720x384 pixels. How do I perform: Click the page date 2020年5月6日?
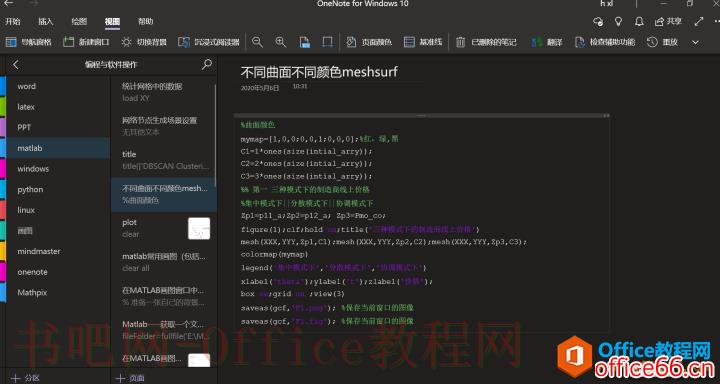coord(259,88)
